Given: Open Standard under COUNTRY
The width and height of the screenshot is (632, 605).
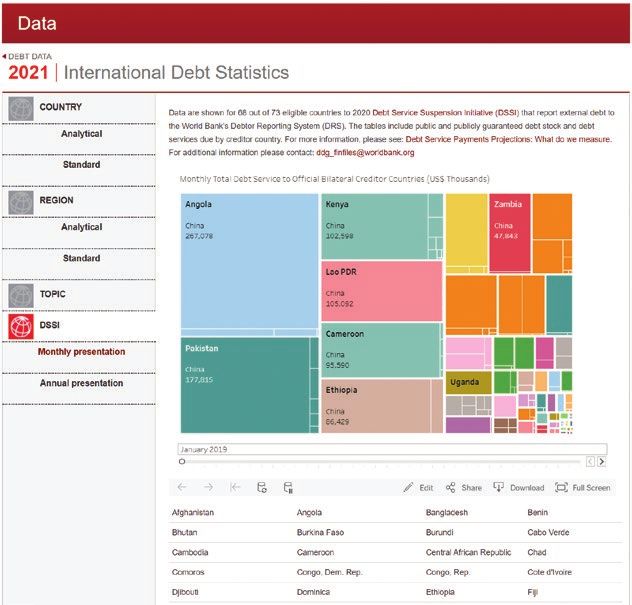Looking at the screenshot, I should tap(81, 164).
